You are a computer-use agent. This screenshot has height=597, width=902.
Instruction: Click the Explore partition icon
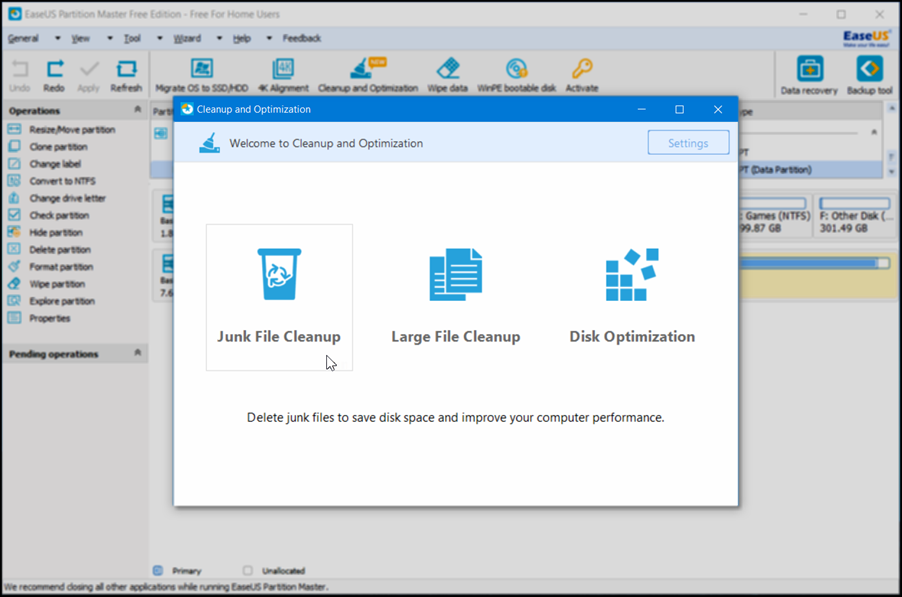(x=14, y=301)
